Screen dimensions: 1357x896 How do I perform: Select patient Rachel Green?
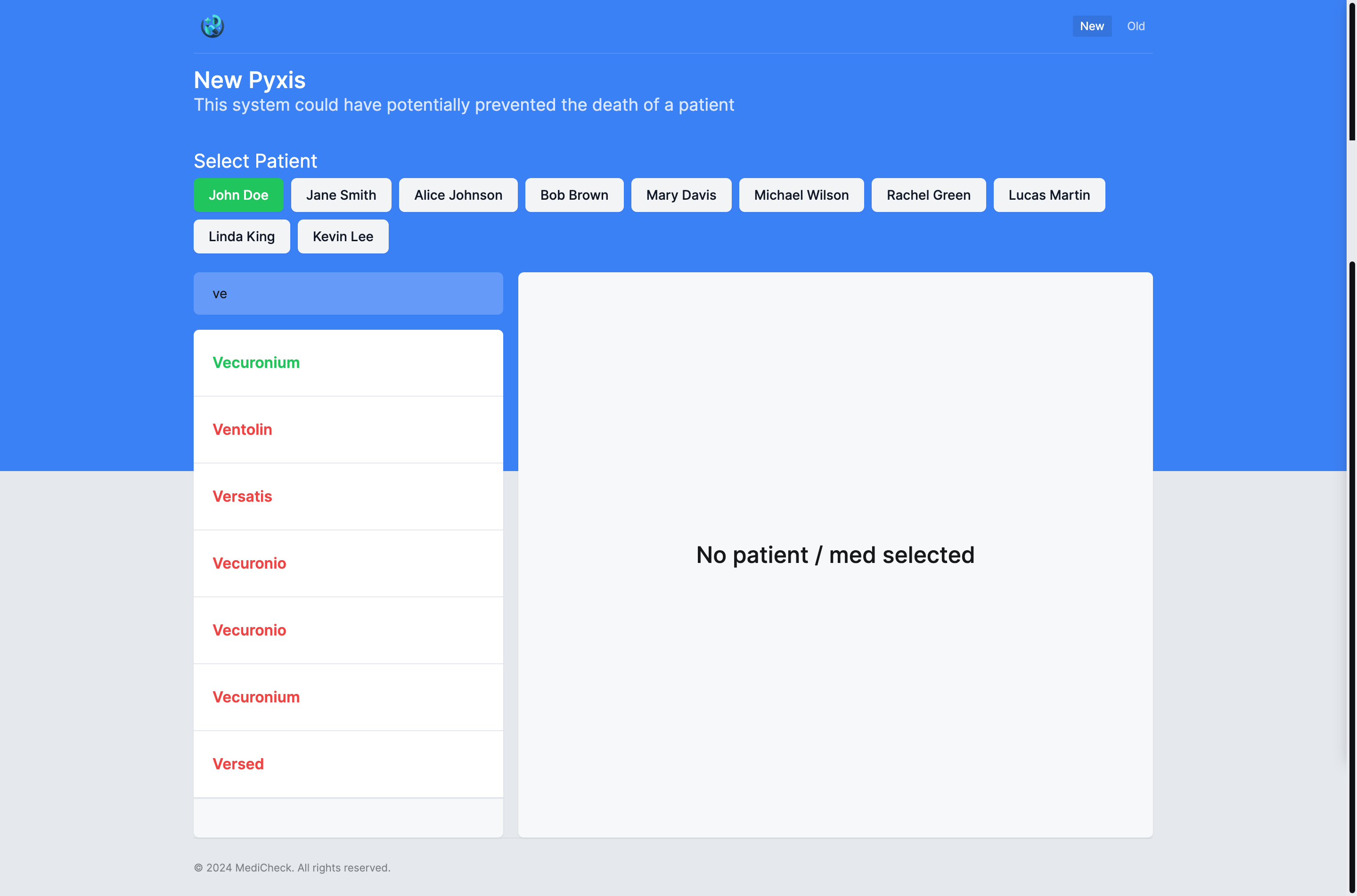[x=928, y=195]
